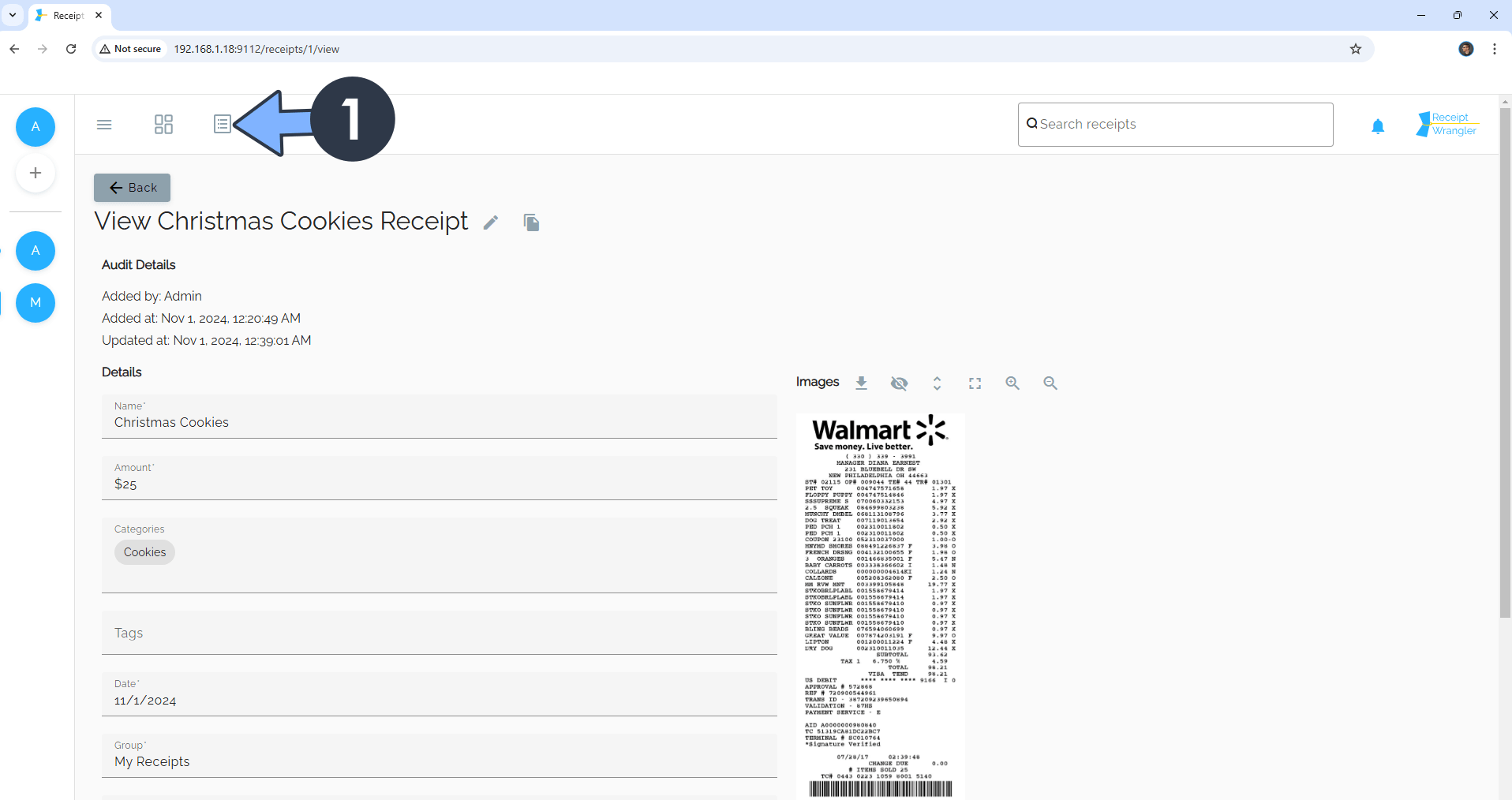Screen dimensions: 1512x800
Task: Click the Tags field
Action: point(440,633)
